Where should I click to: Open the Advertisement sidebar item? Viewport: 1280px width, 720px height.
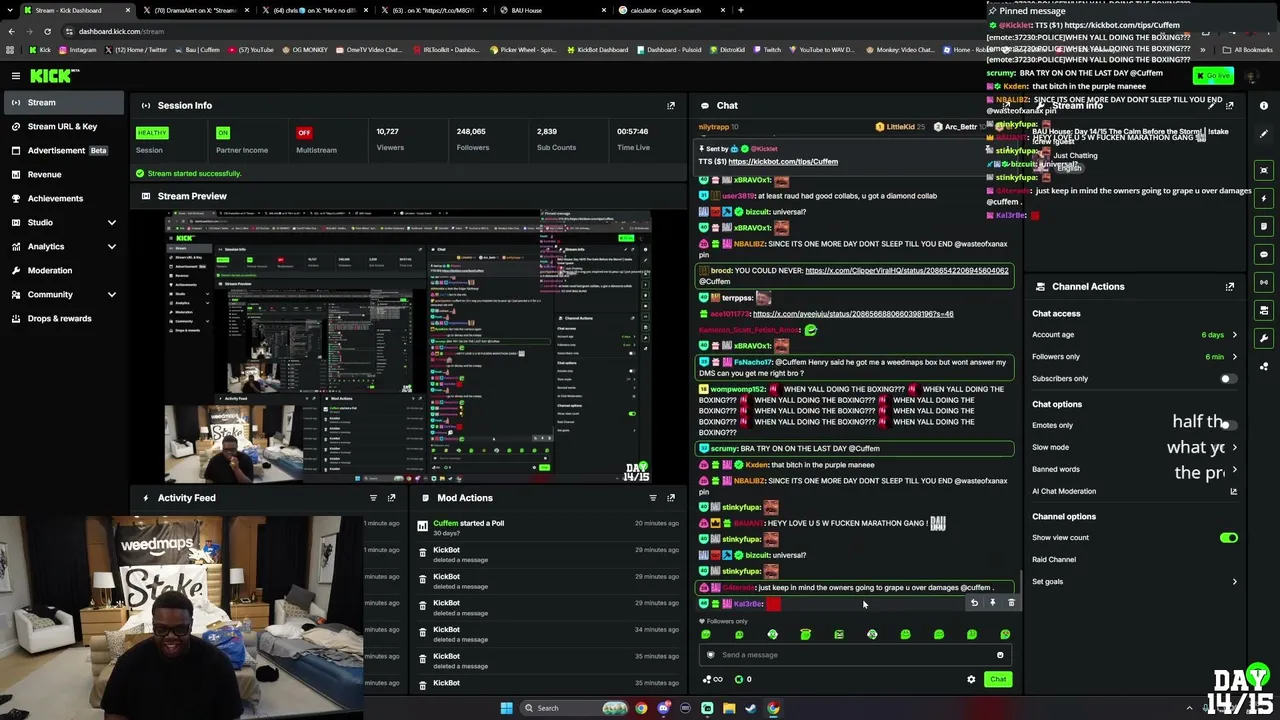[x=64, y=151]
